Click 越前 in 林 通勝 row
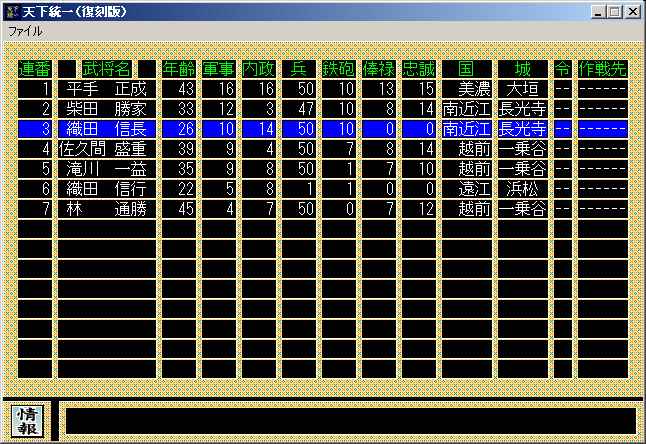Image resolution: width=646 pixels, height=444 pixels. coord(467,209)
